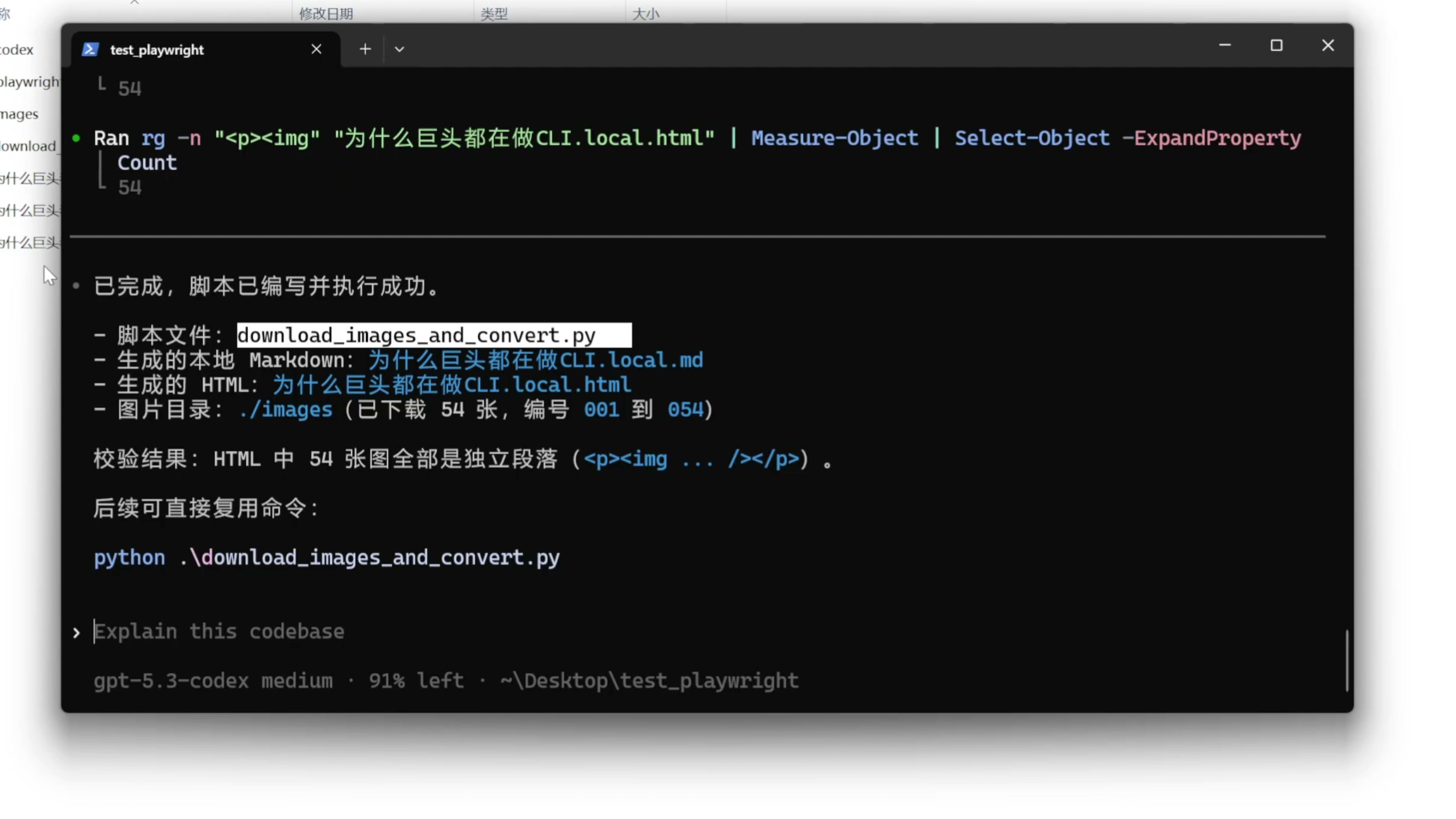
Task: Open the CLI.local.md Markdown link
Action: 535,360
